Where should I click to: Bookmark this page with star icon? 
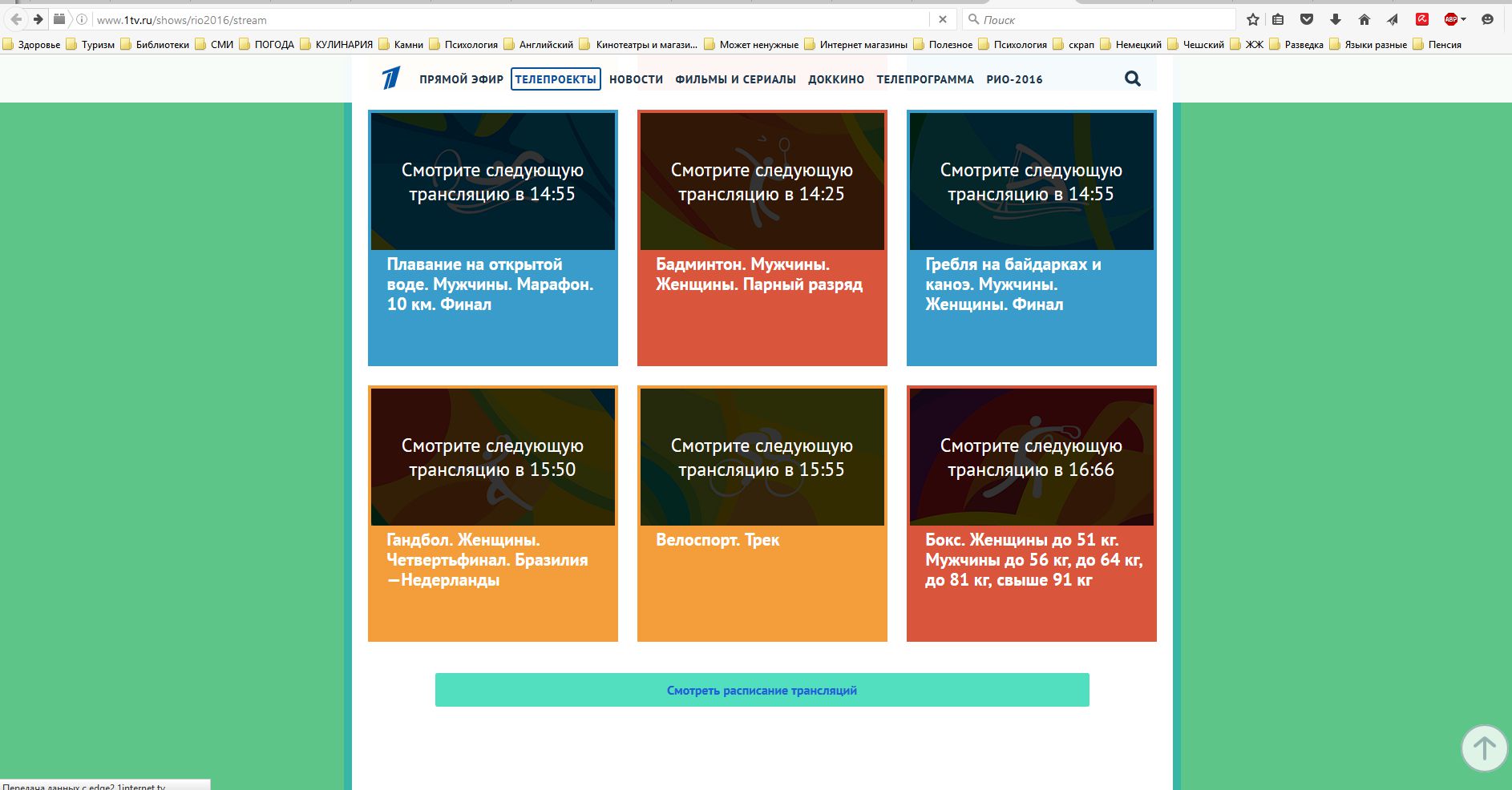point(1253,20)
